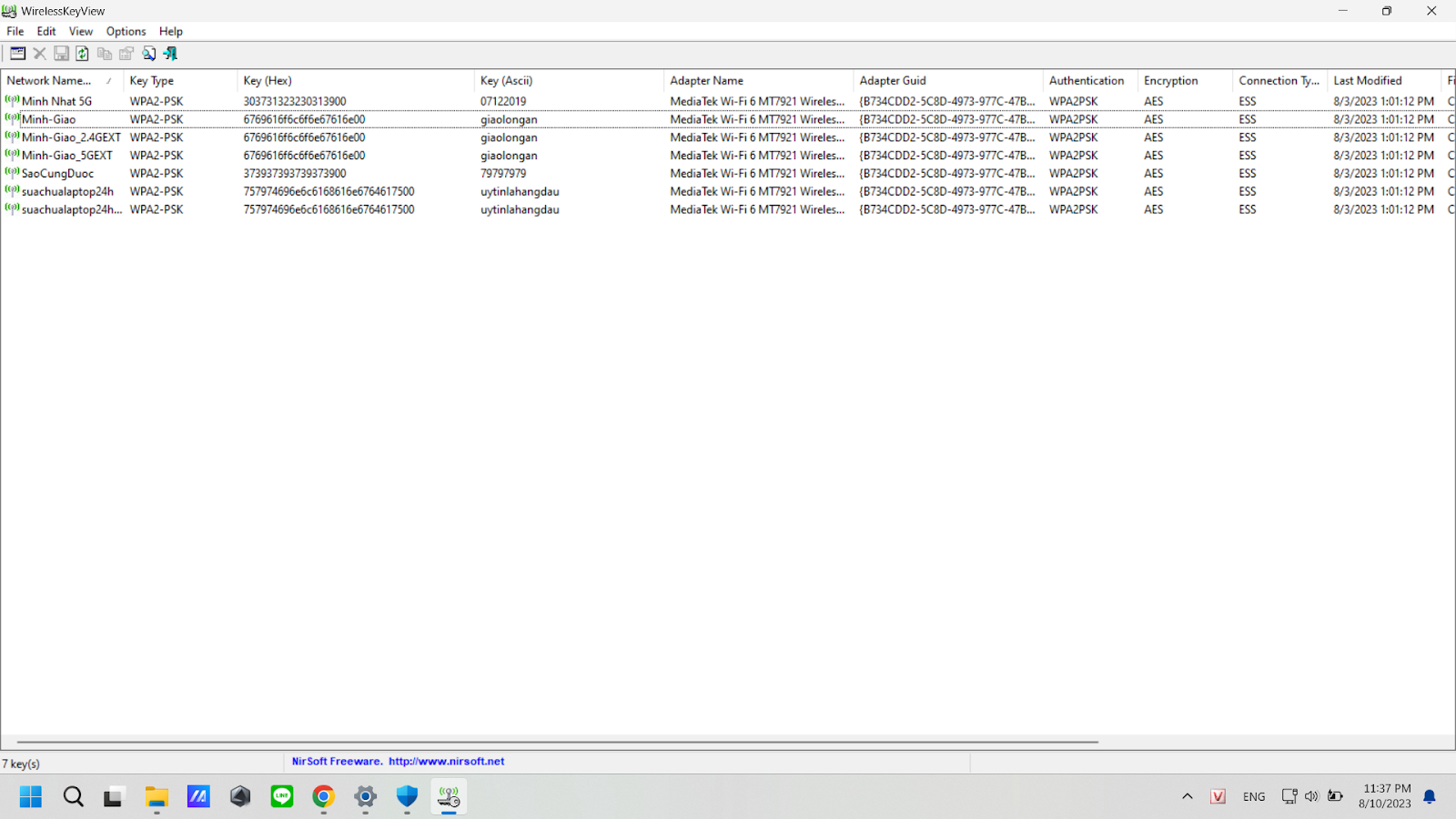Image resolution: width=1456 pixels, height=819 pixels.
Task: Open the www.nirsoft.net link
Action: coord(446,761)
